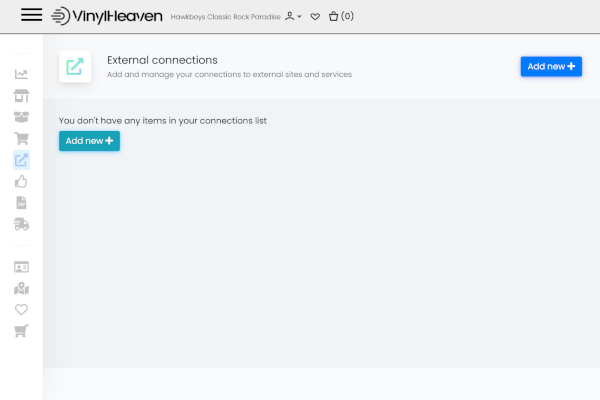This screenshot has height=400, width=600.
Task: Open the orders cart sidebar icon
Action: 21,139
